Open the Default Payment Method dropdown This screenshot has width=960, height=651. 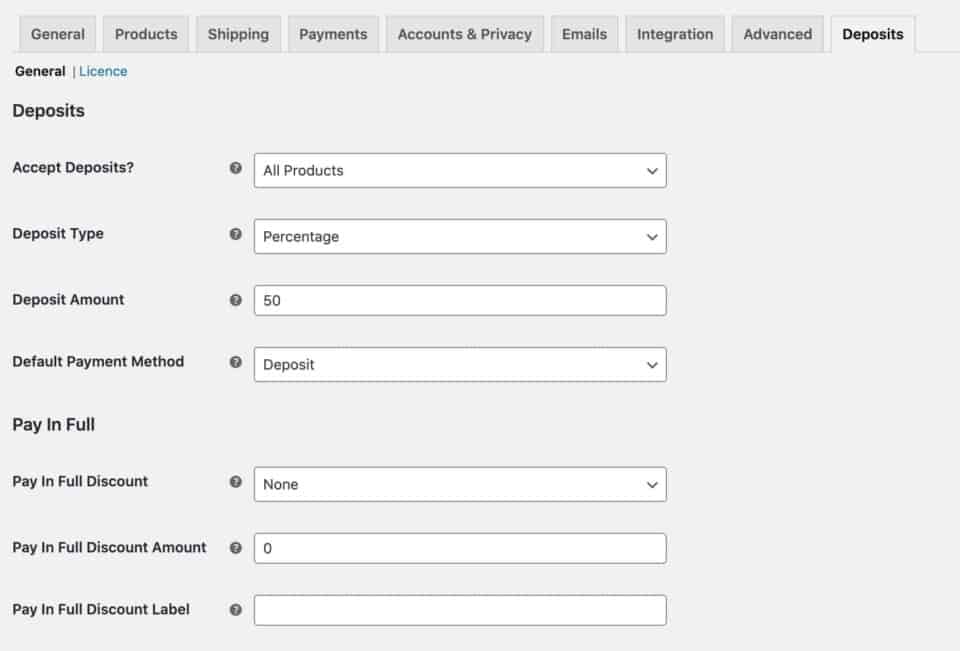pos(460,364)
